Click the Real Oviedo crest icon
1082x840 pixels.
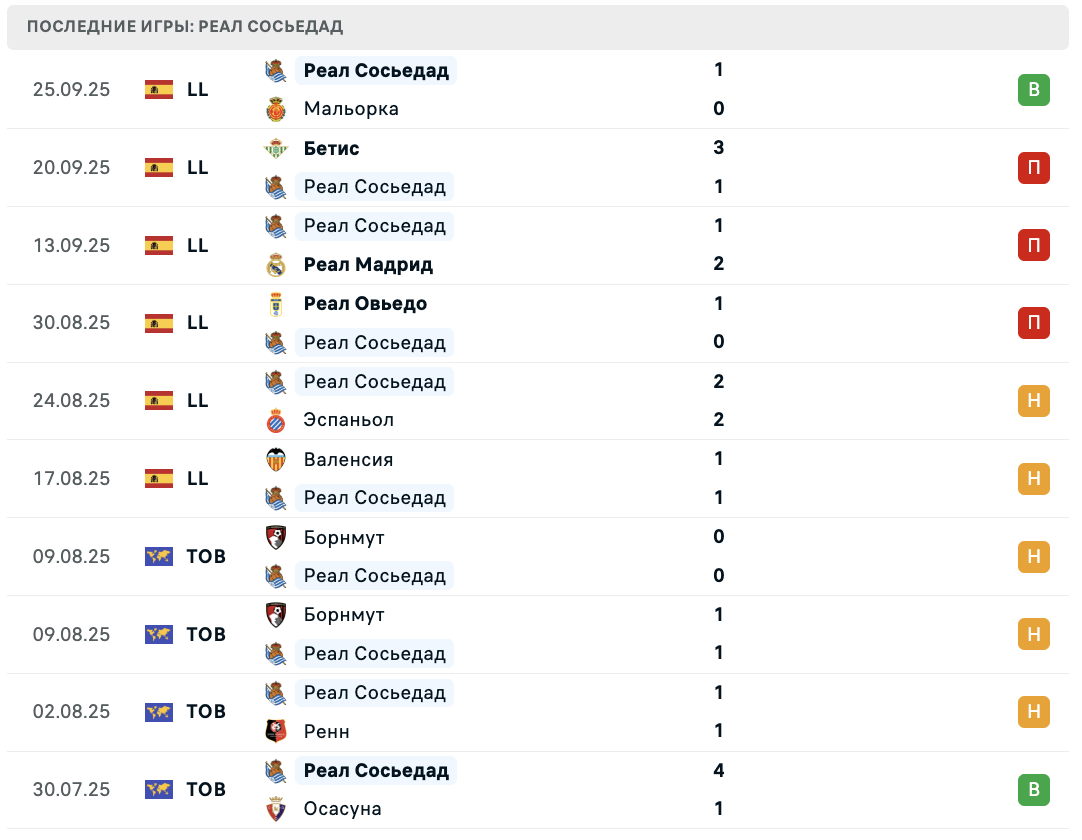coord(276,304)
